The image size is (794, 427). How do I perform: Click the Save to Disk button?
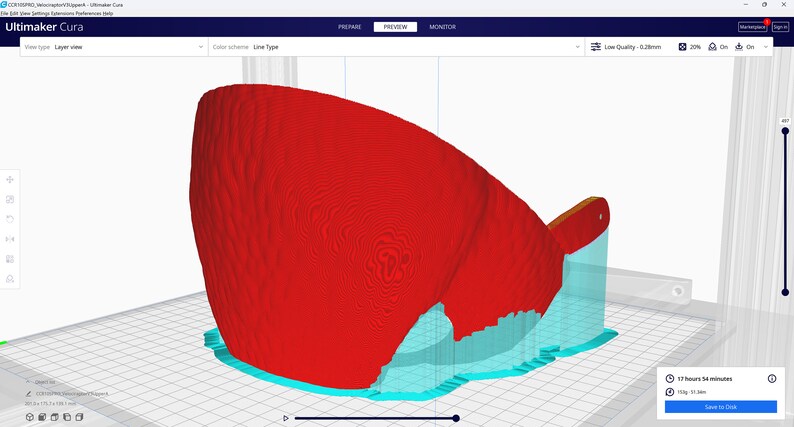721,407
